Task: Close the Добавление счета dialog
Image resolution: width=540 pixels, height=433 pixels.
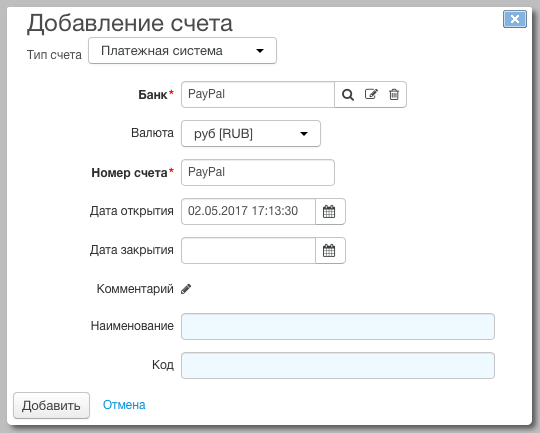Action: (x=515, y=19)
